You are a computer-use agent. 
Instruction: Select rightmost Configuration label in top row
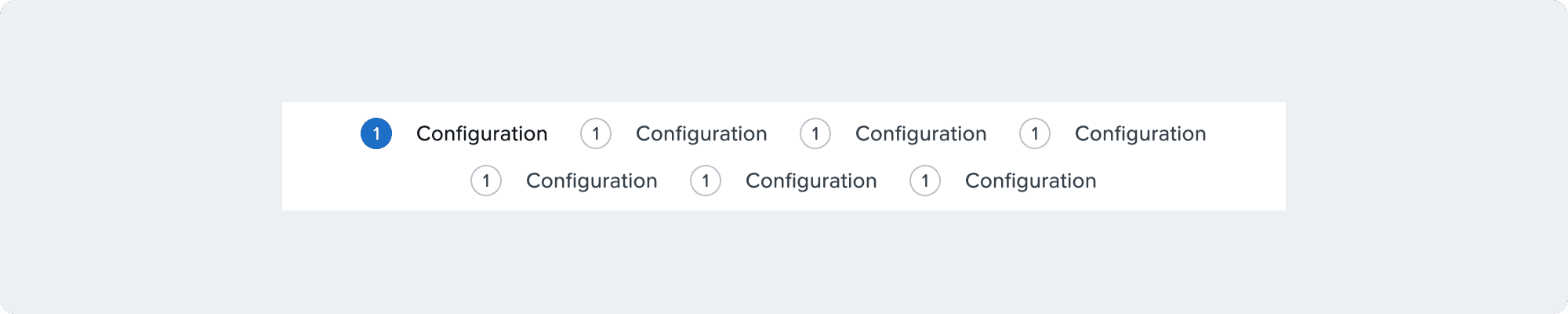click(1140, 133)
